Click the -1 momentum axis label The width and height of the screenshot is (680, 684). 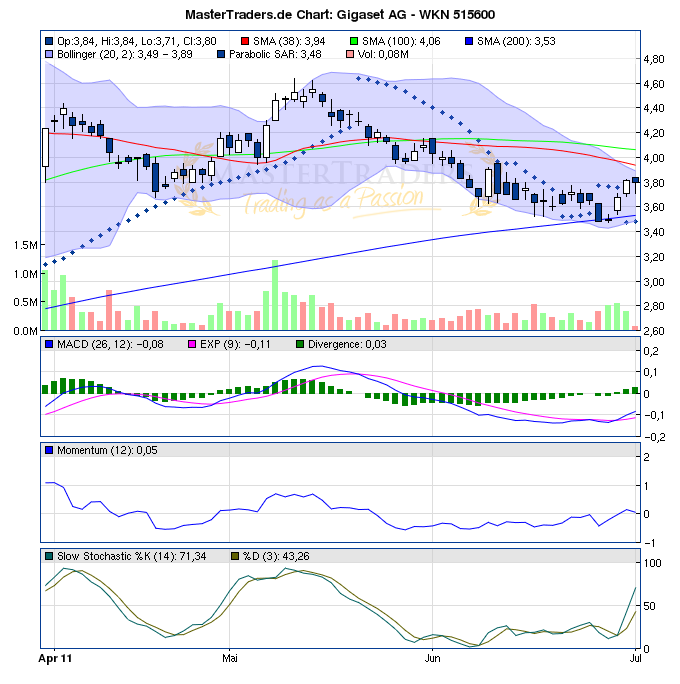click(649, 543)
